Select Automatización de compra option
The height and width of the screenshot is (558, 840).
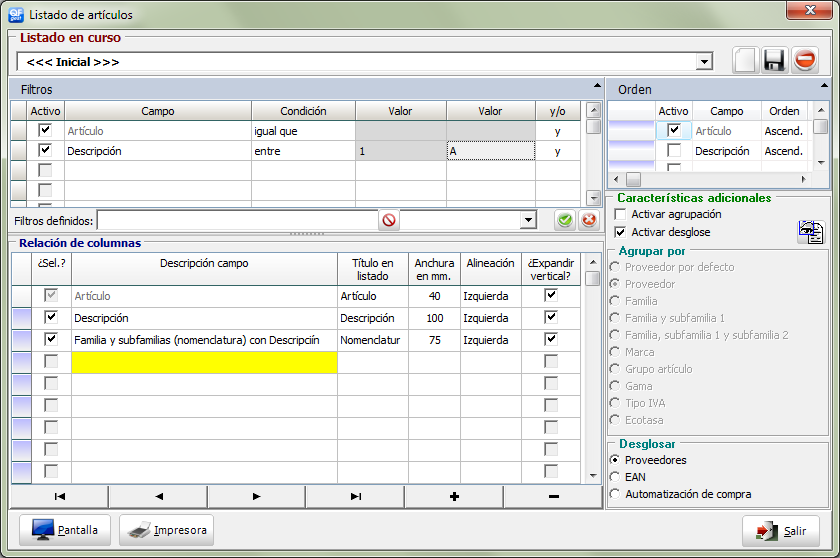click(x=614, y=494)
